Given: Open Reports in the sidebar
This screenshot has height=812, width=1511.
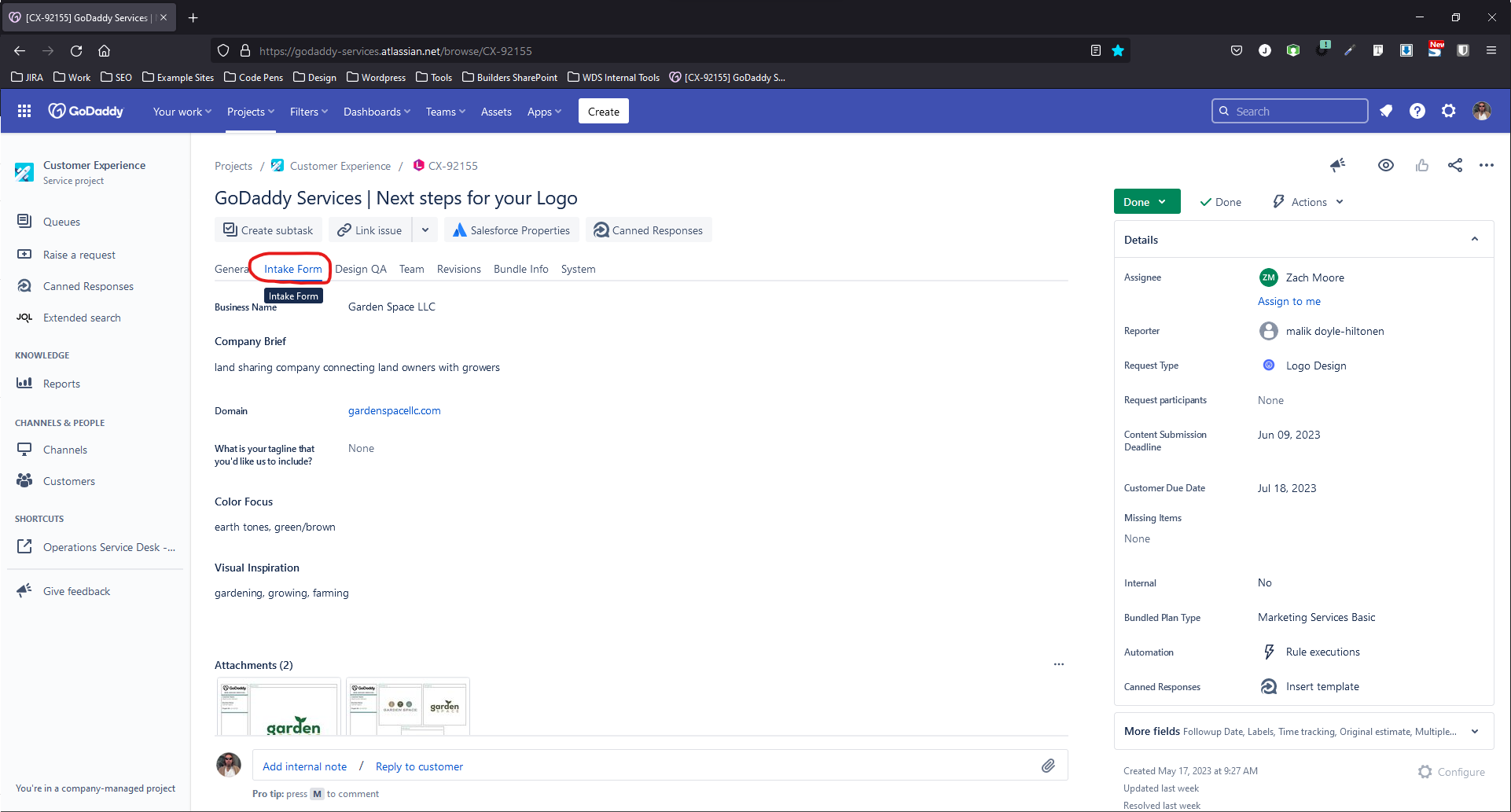Looking at the screenshot, I should 61,384.
